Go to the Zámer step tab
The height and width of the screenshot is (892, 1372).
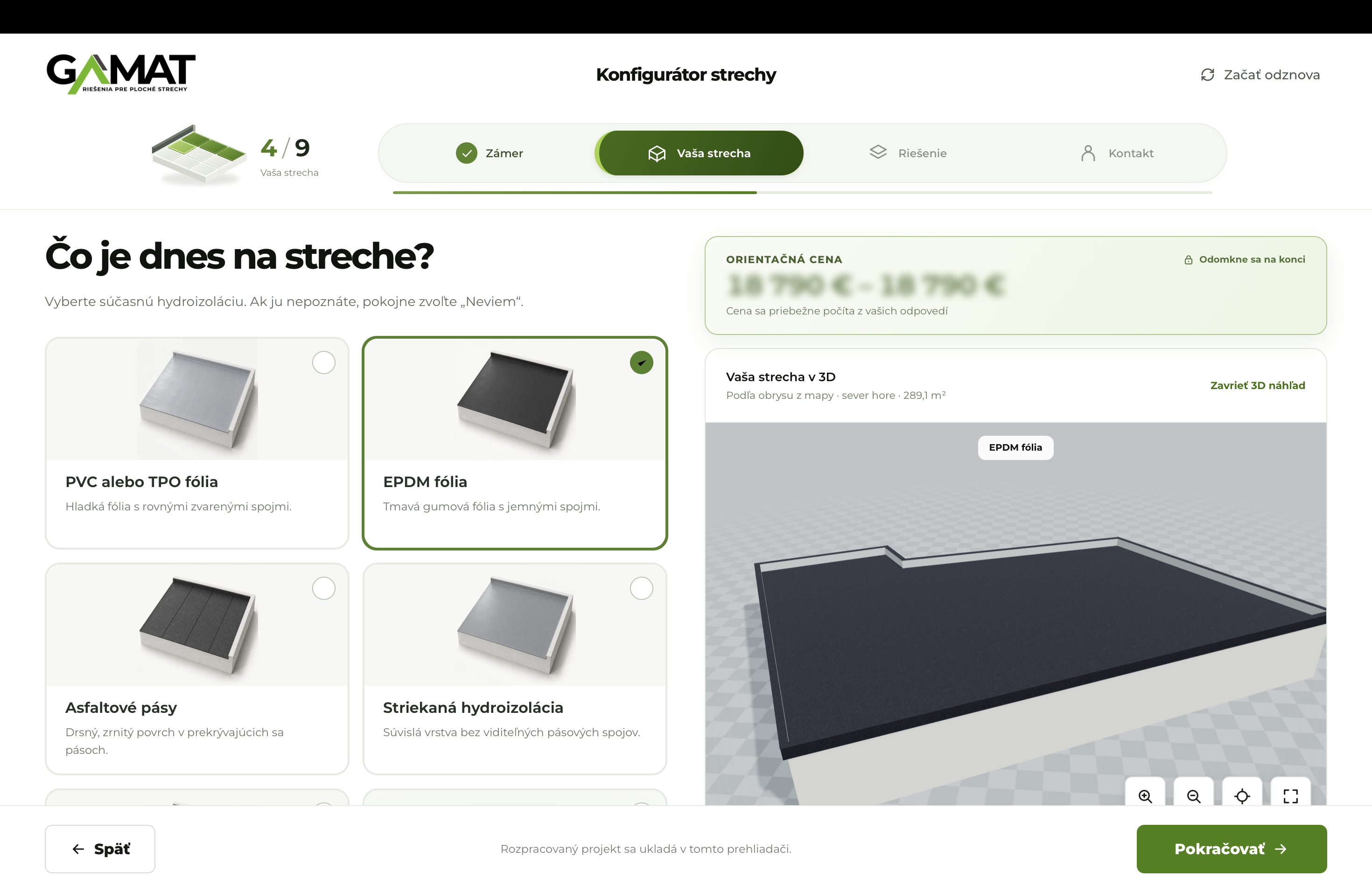click(490, 153)
